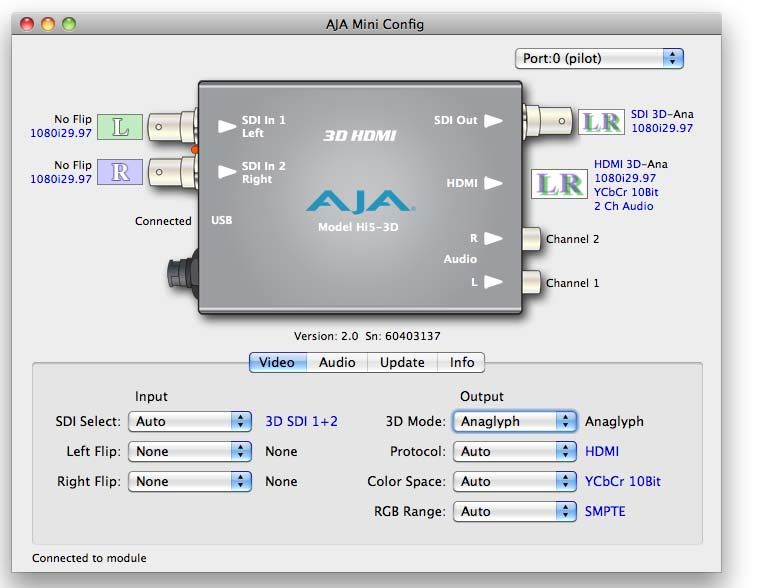Click the SDI In 1 BNC connector
Image resolution: width=761 pixels, height=588 pixels.
click(172, 127)
